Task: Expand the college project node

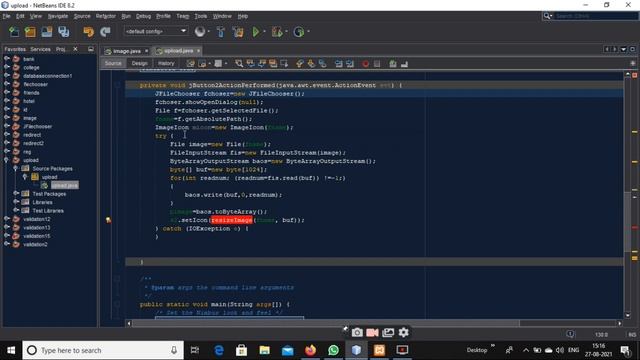Action: pos(7,67)
